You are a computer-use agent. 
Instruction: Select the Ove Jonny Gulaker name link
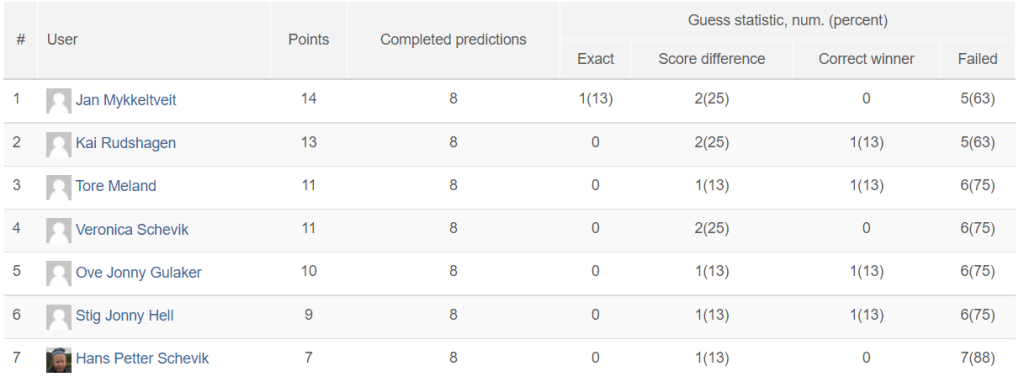tap(138, 272)
